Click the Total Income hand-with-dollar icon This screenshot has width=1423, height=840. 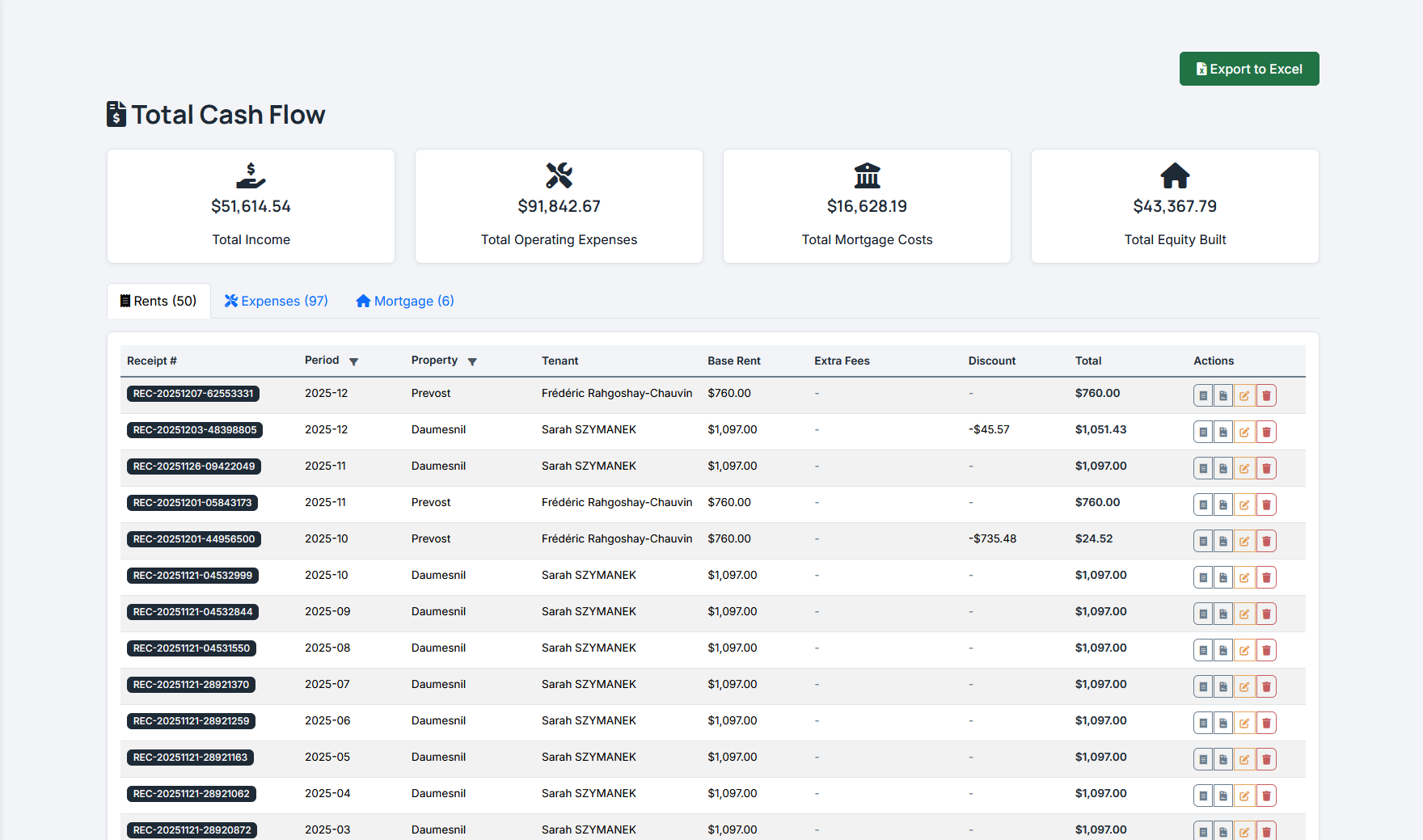coord(251,176)
